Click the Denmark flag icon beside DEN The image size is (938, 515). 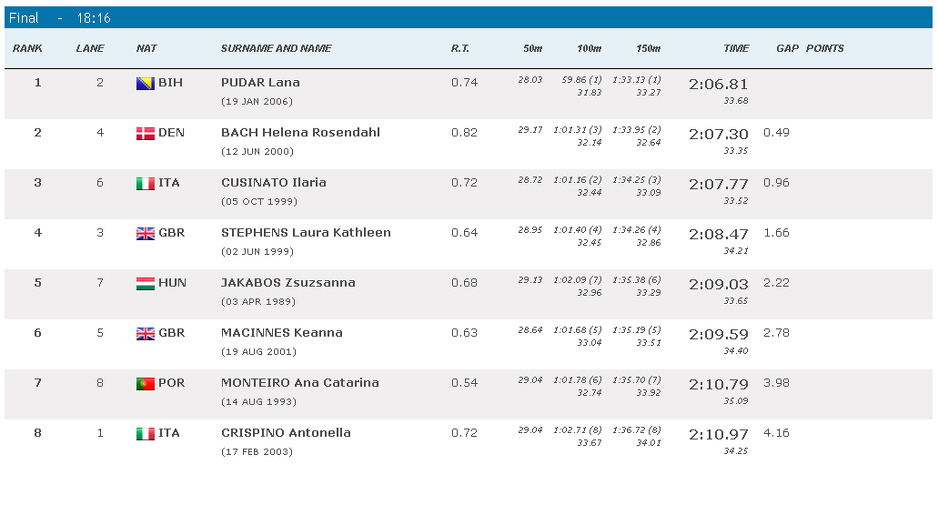click(x=145, y=133)
